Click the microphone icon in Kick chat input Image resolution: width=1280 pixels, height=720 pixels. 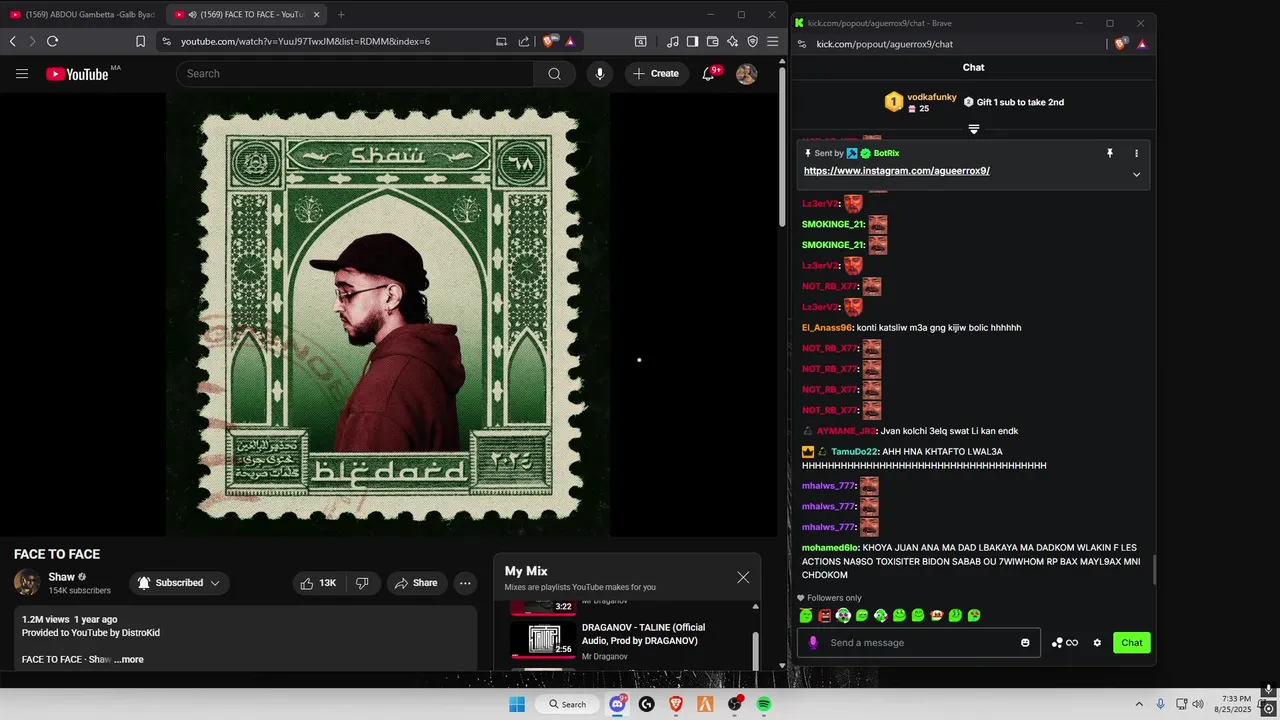point(813,643)
